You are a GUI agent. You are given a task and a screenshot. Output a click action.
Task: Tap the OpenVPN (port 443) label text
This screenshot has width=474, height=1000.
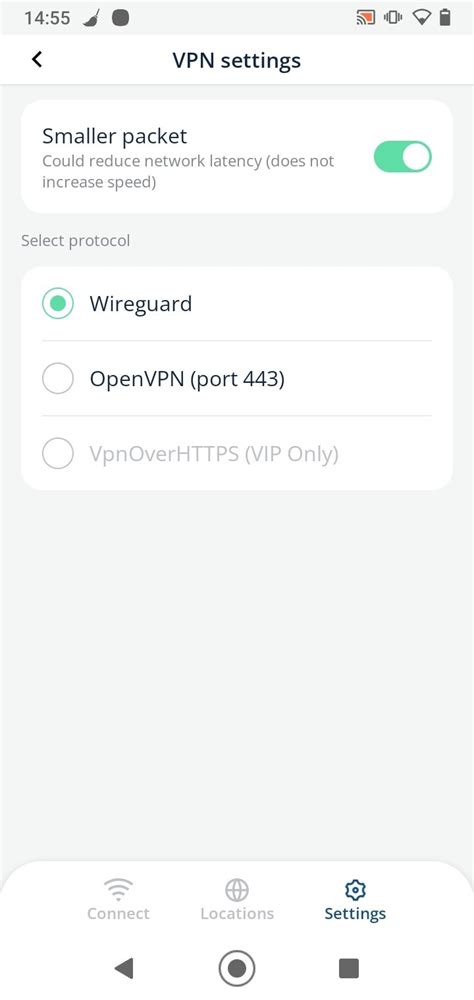pyautogui.click(x=187, y=379)
